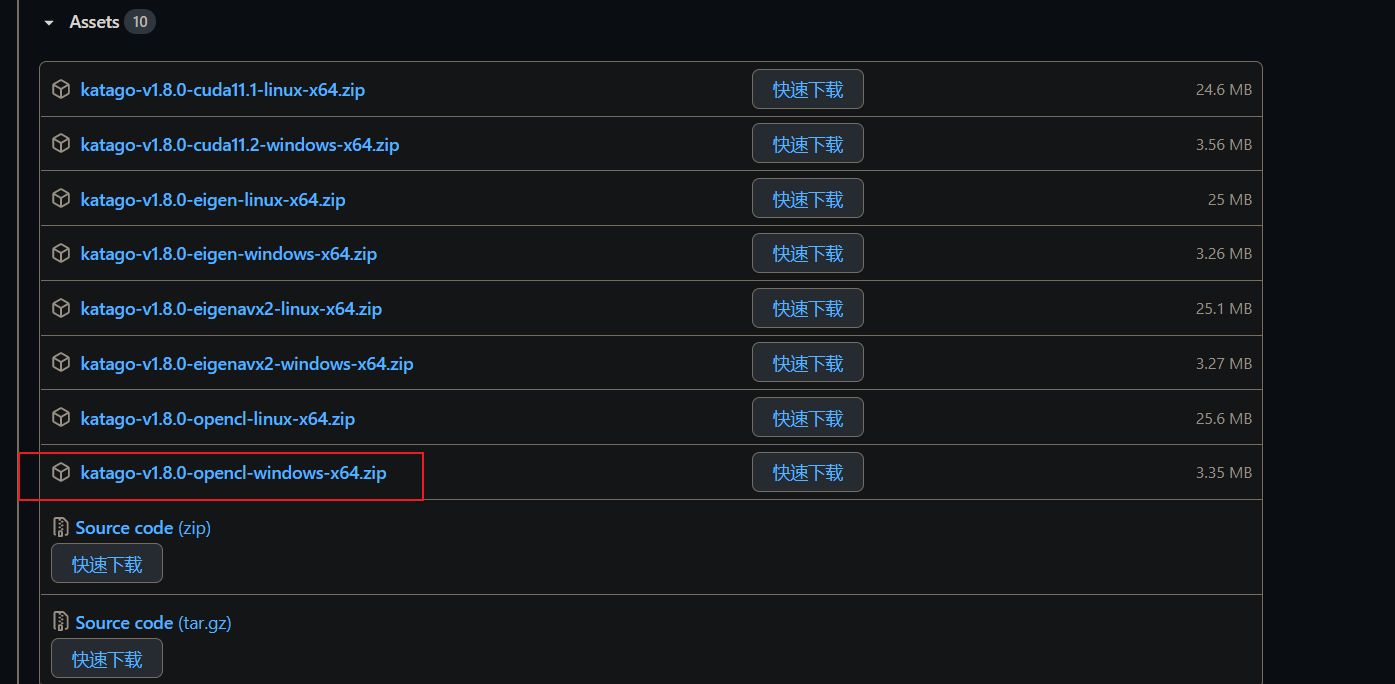The image size is (1395, 684).
Task: Click package icon beside cuda11.2-windows zip
Action: 61,144
